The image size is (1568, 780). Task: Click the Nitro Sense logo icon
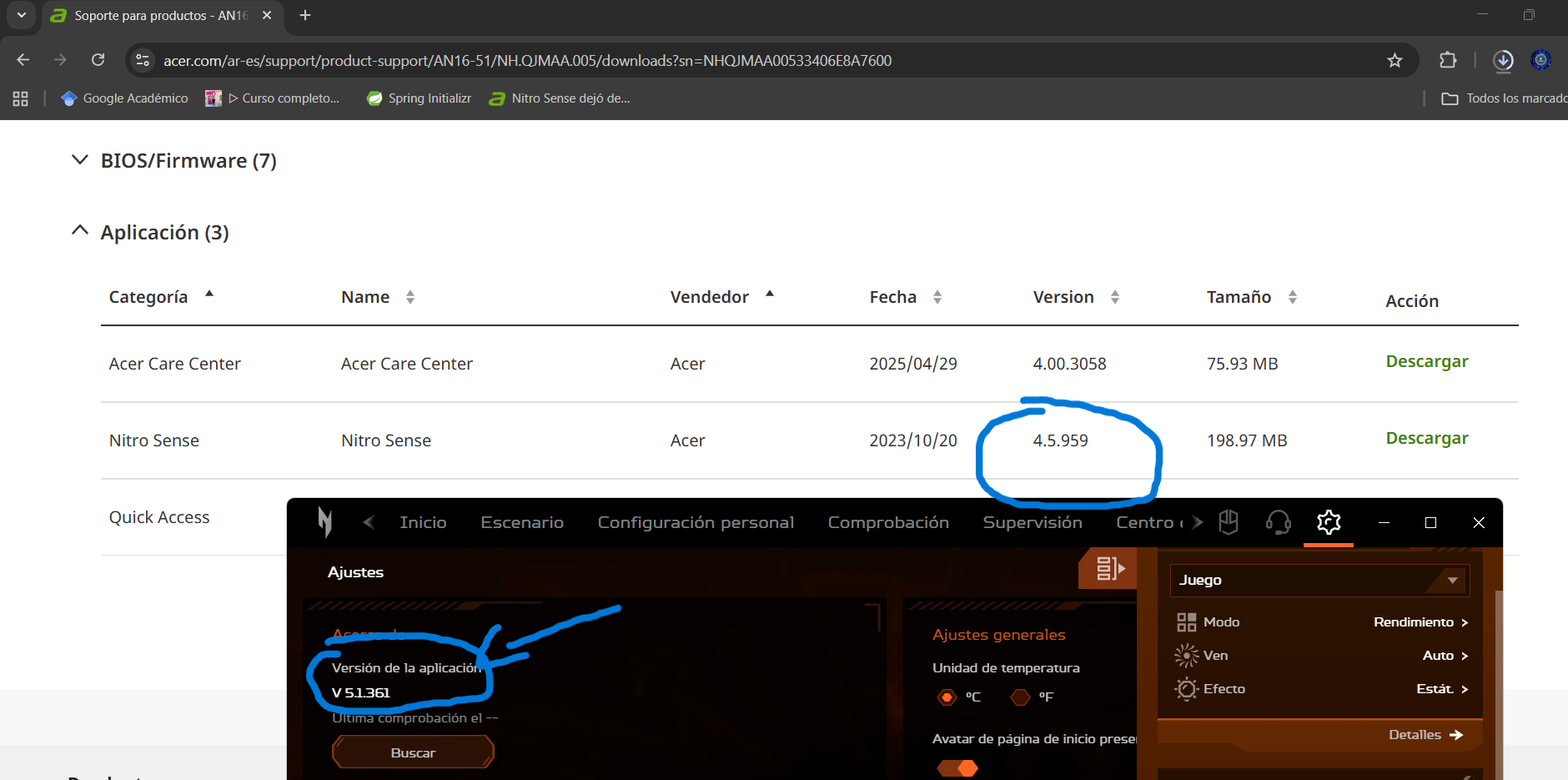point(325,522)
